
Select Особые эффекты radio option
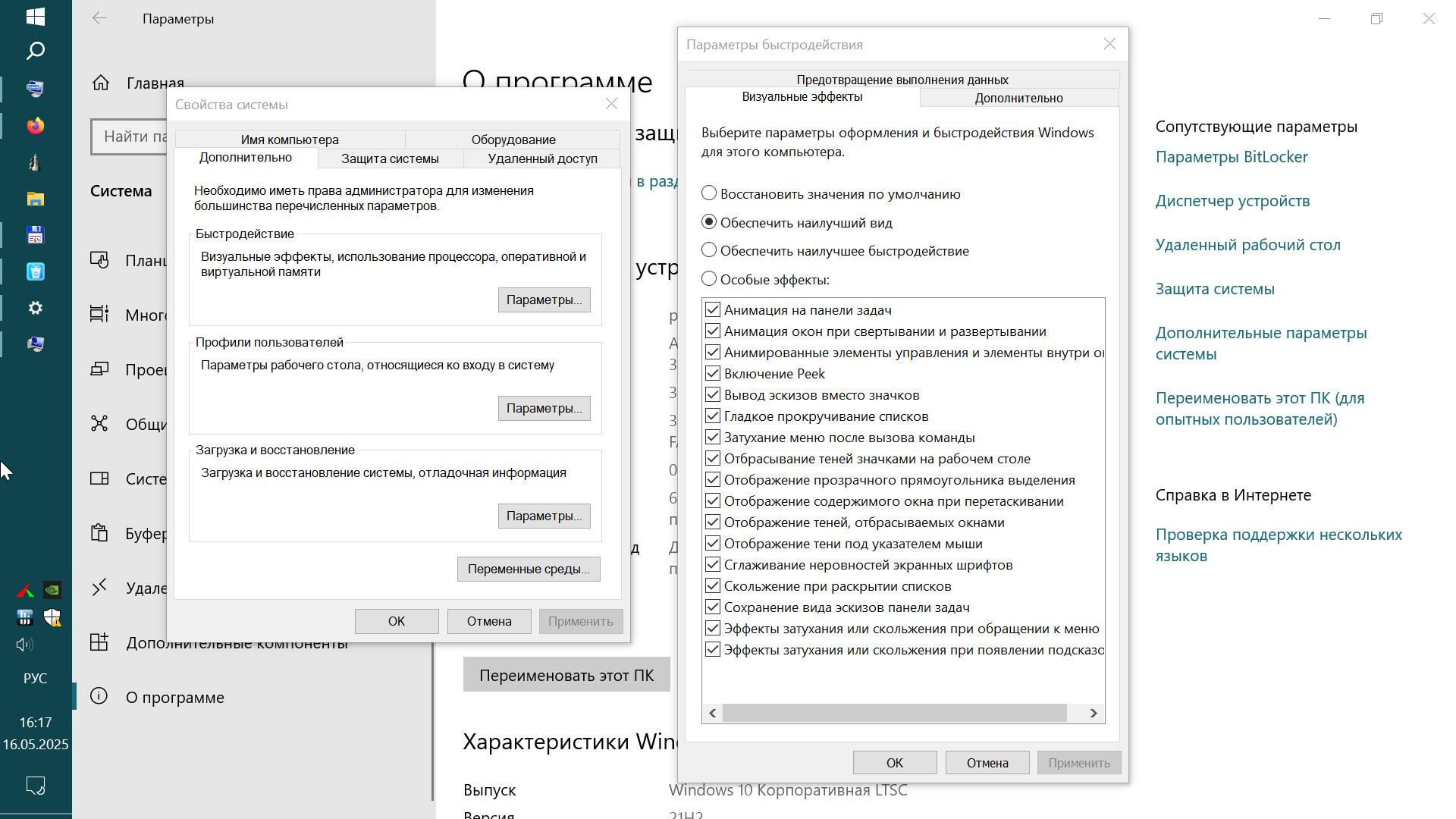tap(709, 279)
